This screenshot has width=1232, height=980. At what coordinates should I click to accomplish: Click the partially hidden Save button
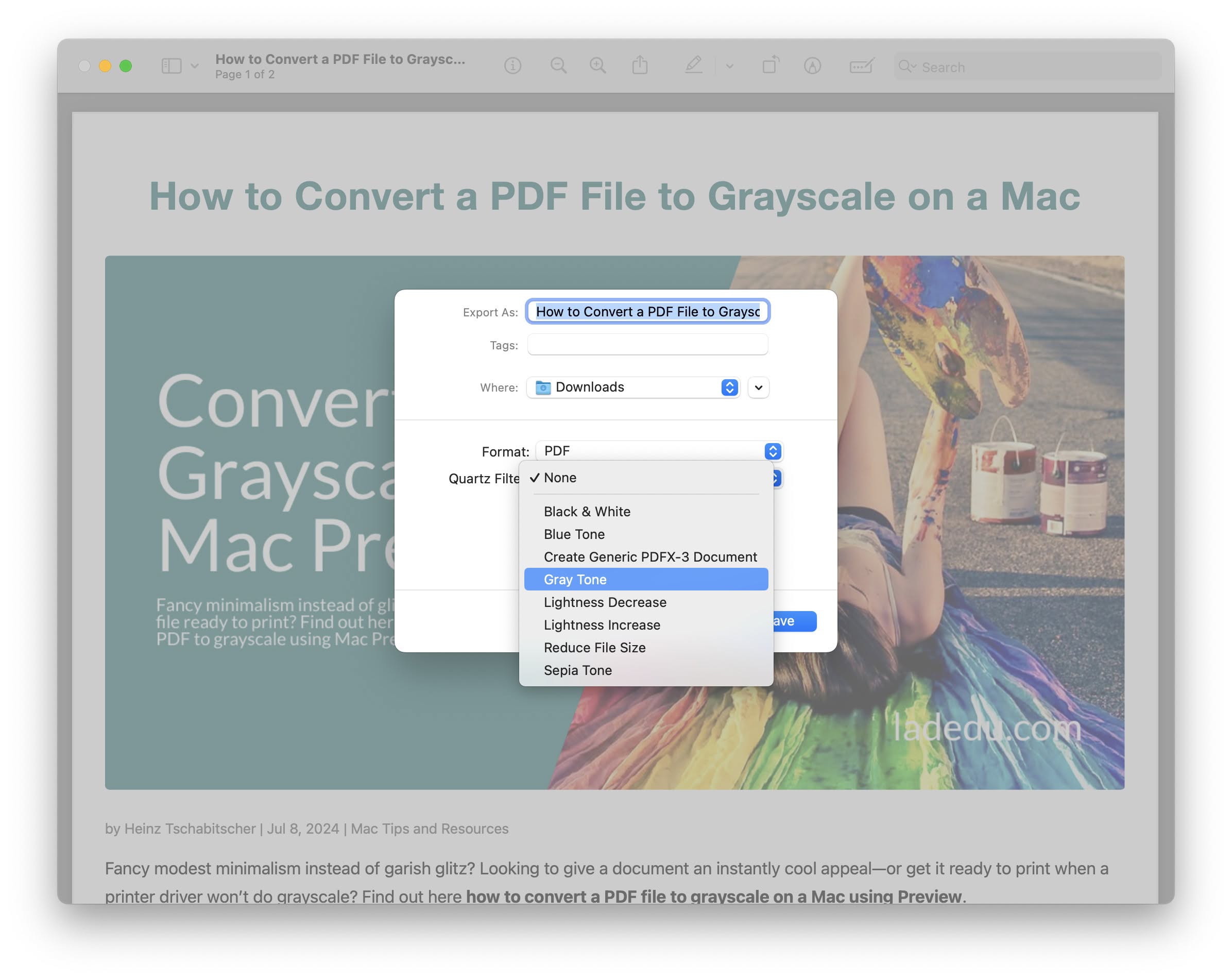tap(795, 621)
